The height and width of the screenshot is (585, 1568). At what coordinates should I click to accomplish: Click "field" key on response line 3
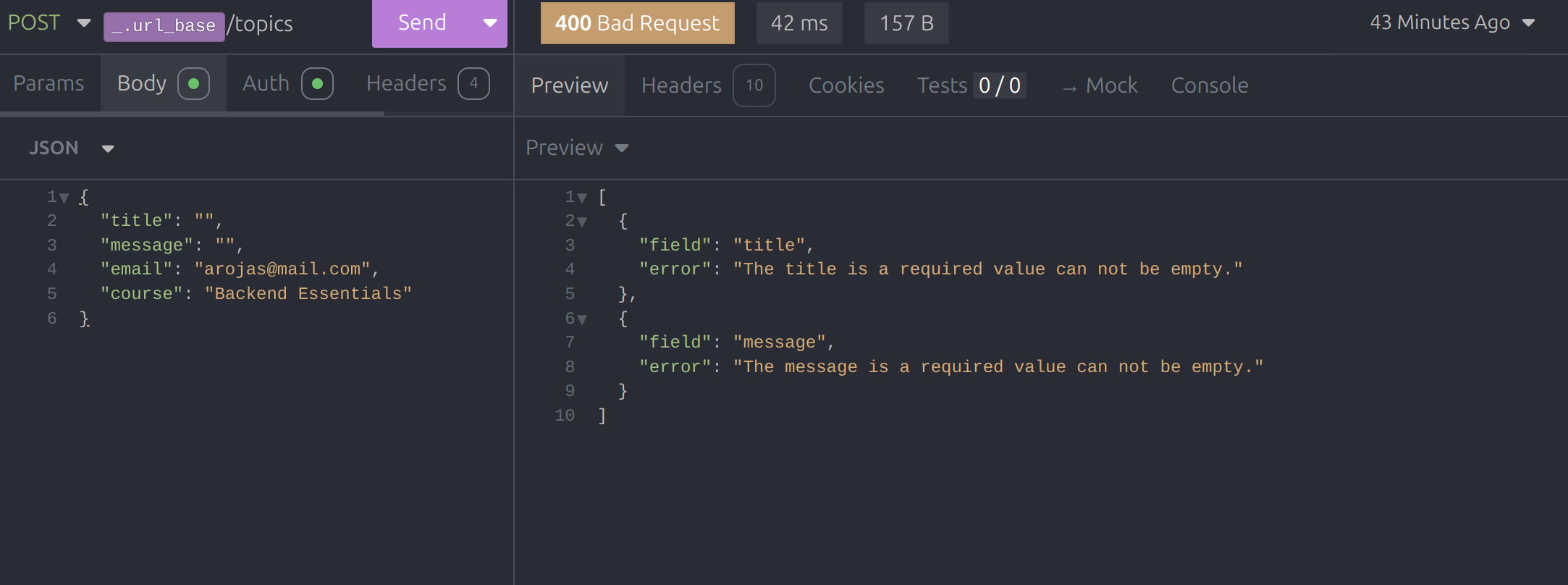(675, 245)
